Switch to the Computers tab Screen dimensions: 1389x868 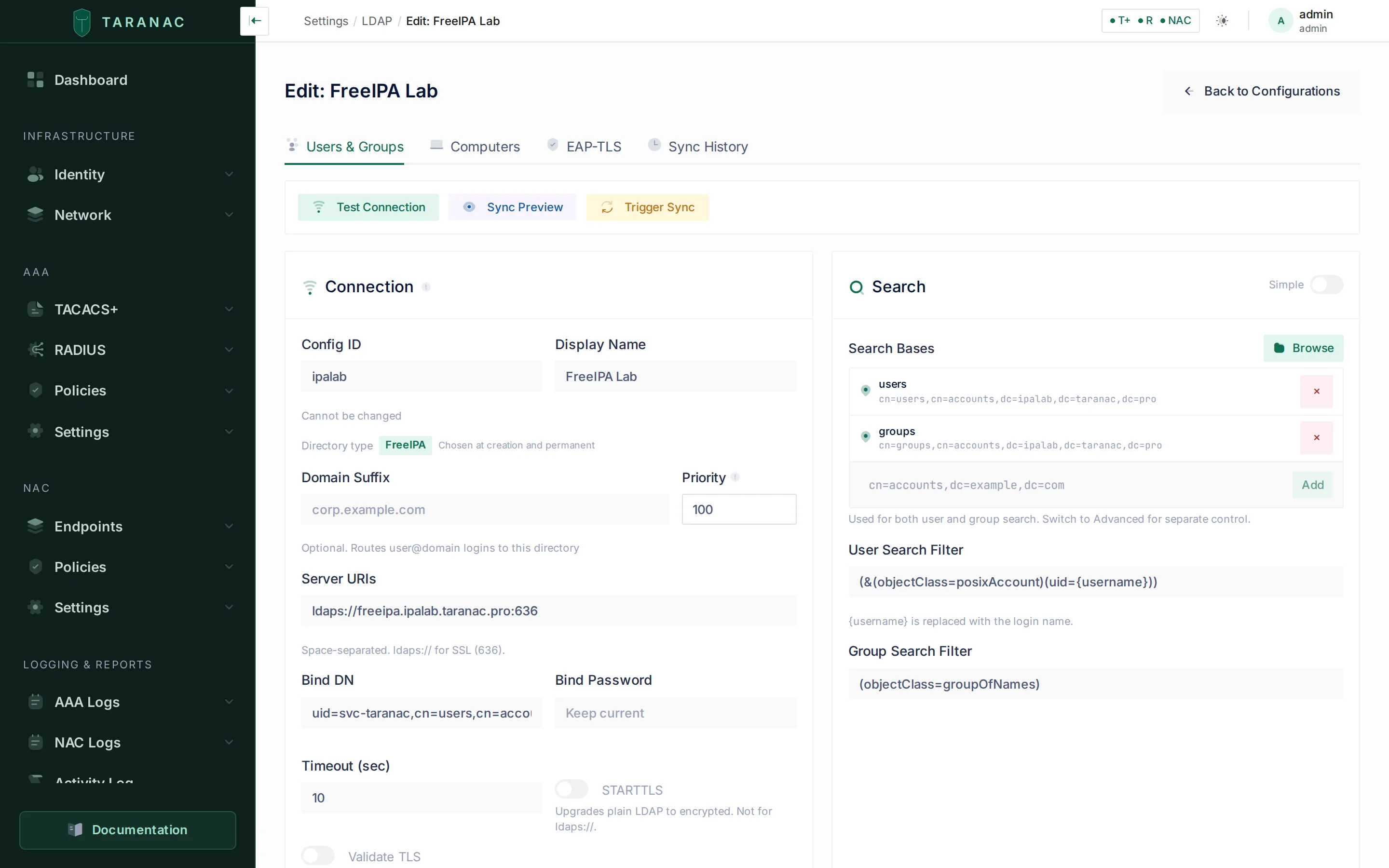tap(475, 147)
